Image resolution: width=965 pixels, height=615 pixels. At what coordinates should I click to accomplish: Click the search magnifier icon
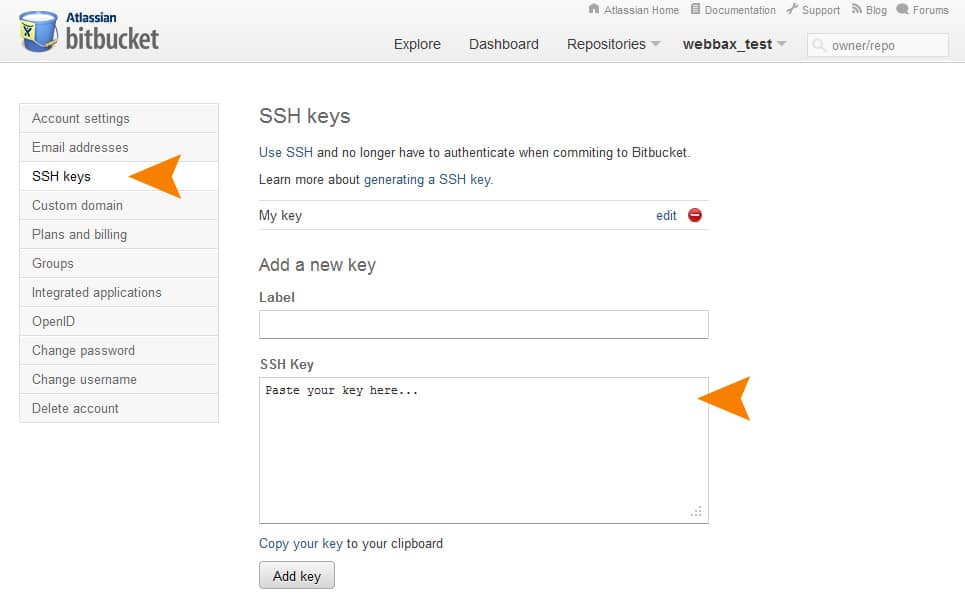pyautogui.click(x=819, y=45)
